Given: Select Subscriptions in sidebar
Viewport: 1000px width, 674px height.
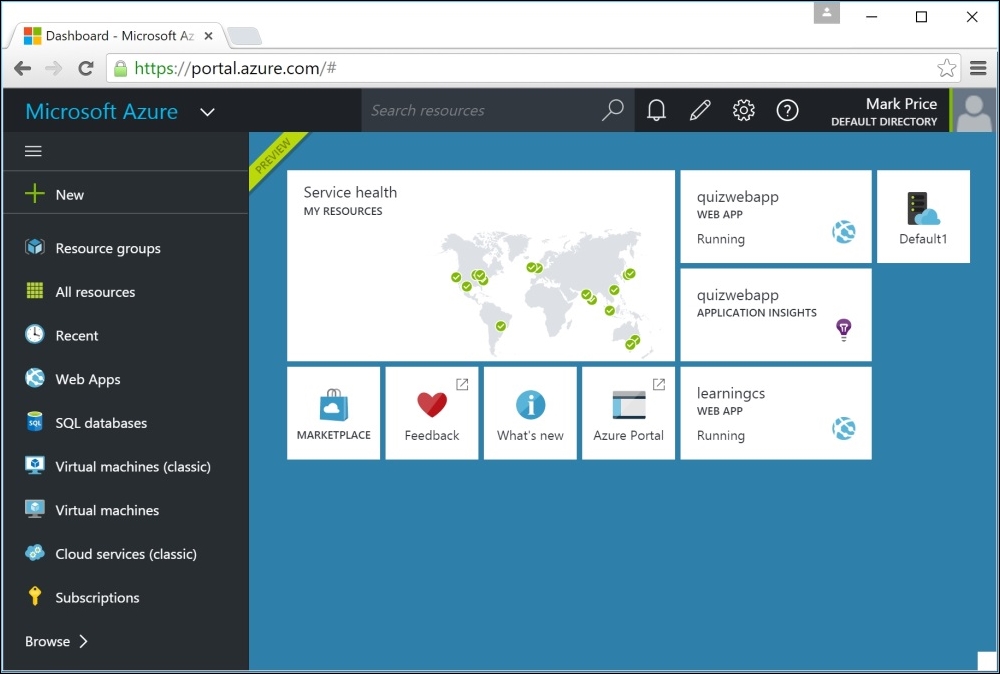Looking at the screenshot, I should pyautogui.click(x=125, y=597).
